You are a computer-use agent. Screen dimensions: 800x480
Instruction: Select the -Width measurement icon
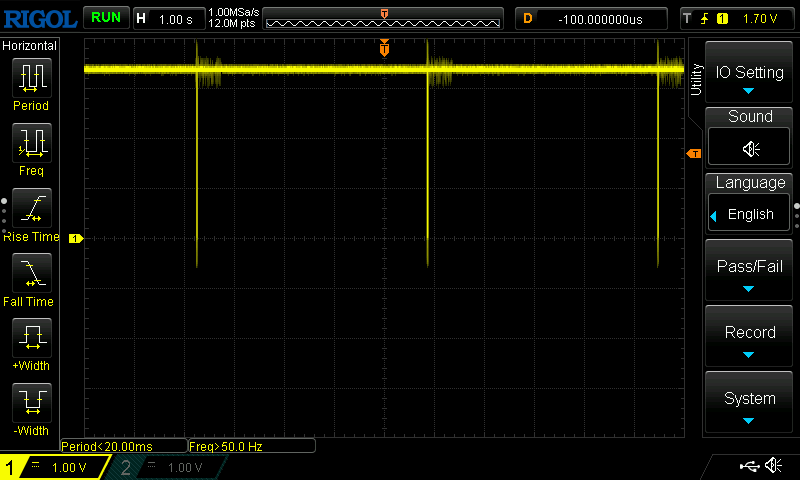pos(32,402)
